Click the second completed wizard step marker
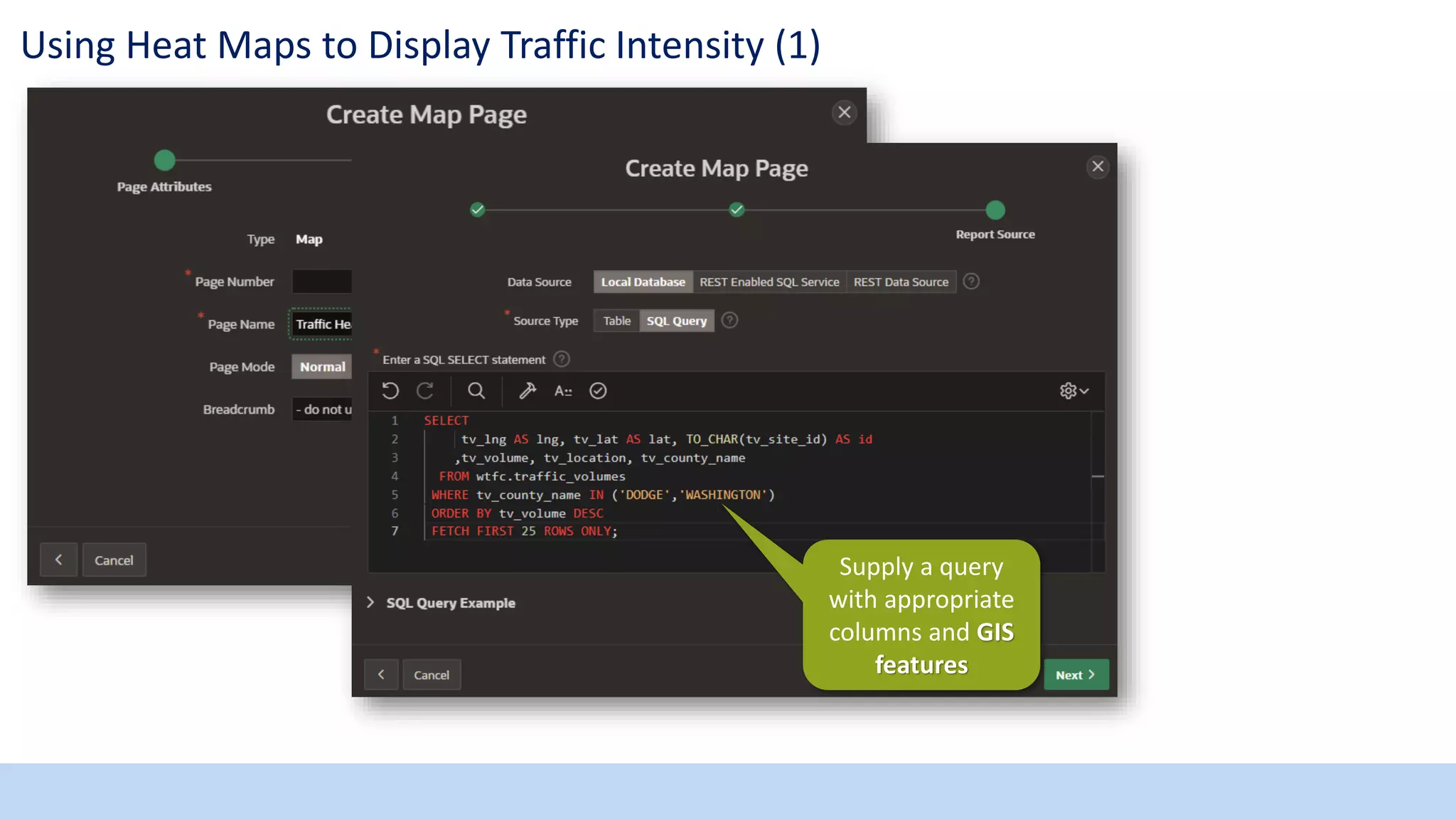1456x819 pixels. pyautogui.click(x=737, y=210)
